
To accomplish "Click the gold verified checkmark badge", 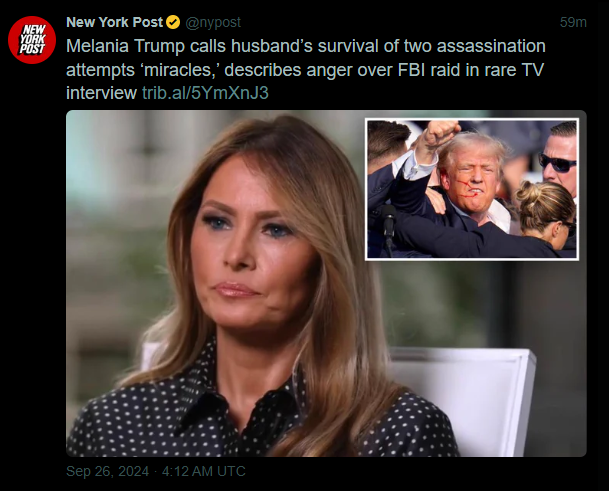I will [173, 23].
